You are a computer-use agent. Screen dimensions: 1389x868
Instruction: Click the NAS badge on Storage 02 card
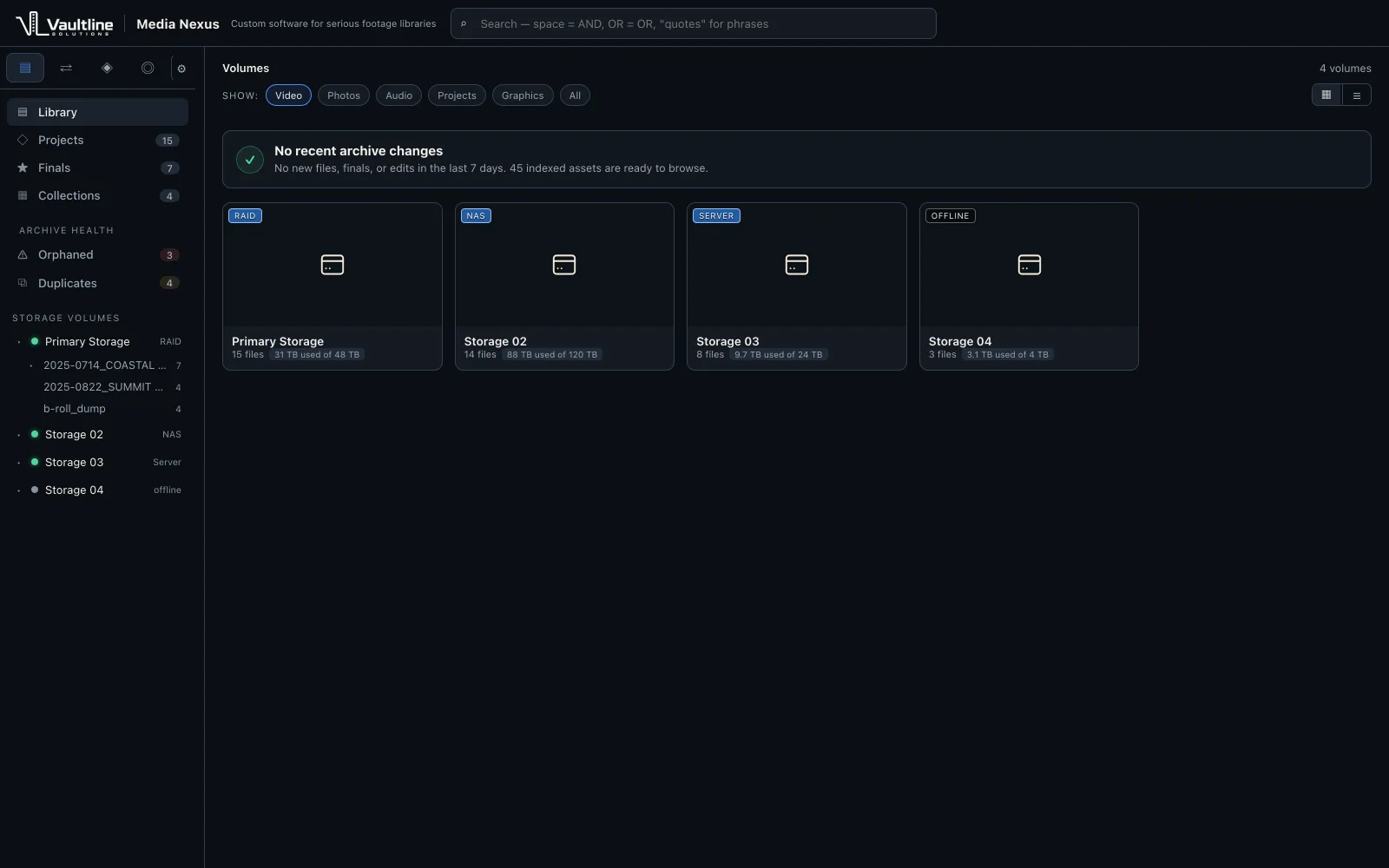[x=476, y=216]
